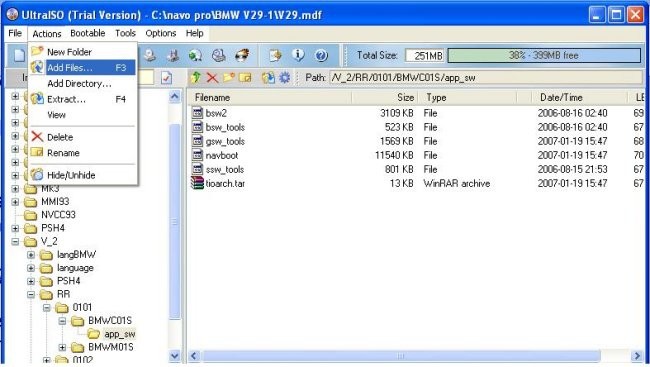Click the Convert image toolbar icon
The width and height of the screenshot is (650, 367).
(196, 55)
